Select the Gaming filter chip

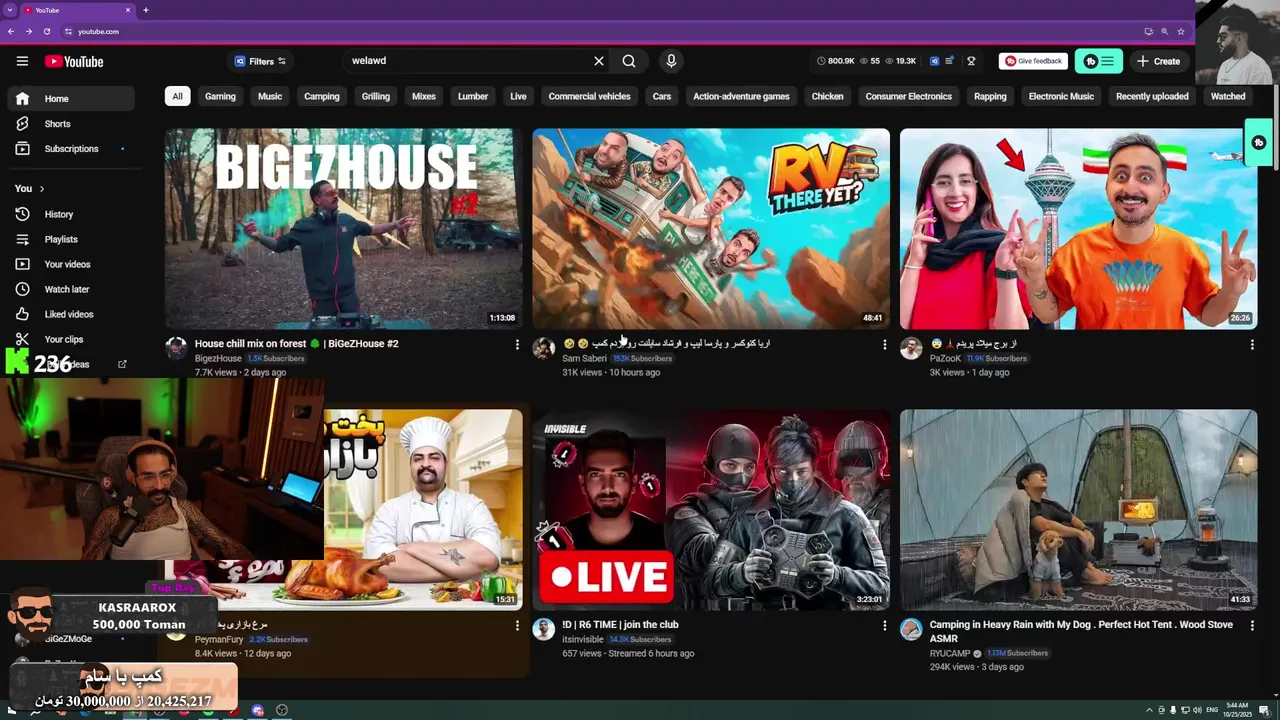(x=220, y=96)
